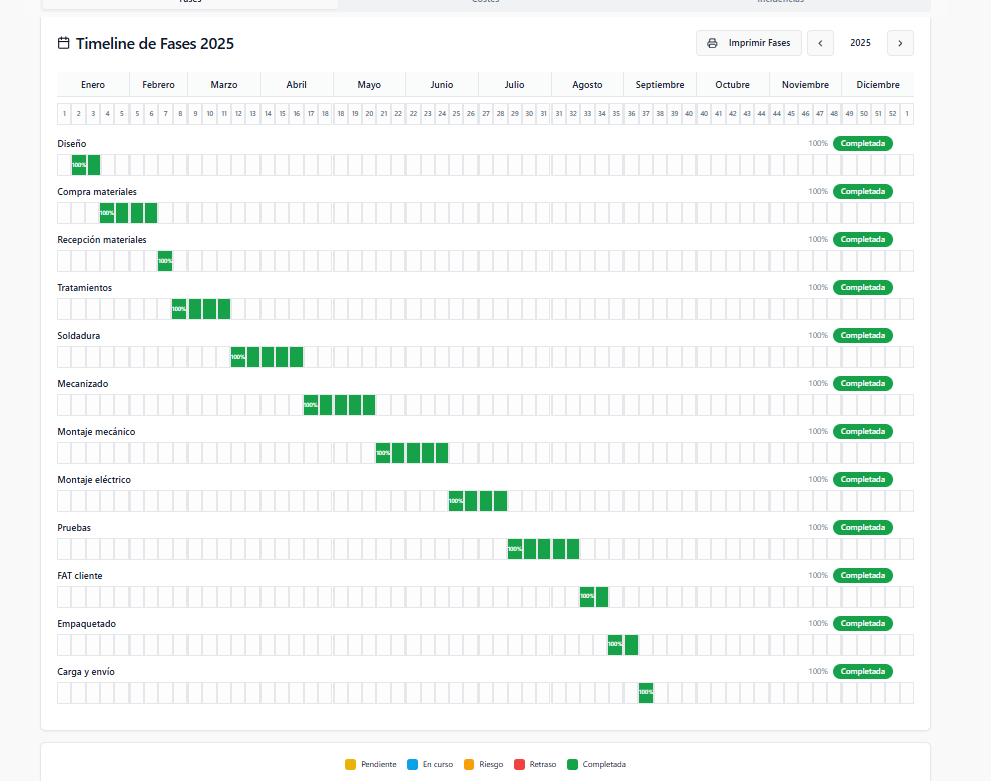
Task: Go to previous year with left chevron
Action: click(x=820, y=43)
